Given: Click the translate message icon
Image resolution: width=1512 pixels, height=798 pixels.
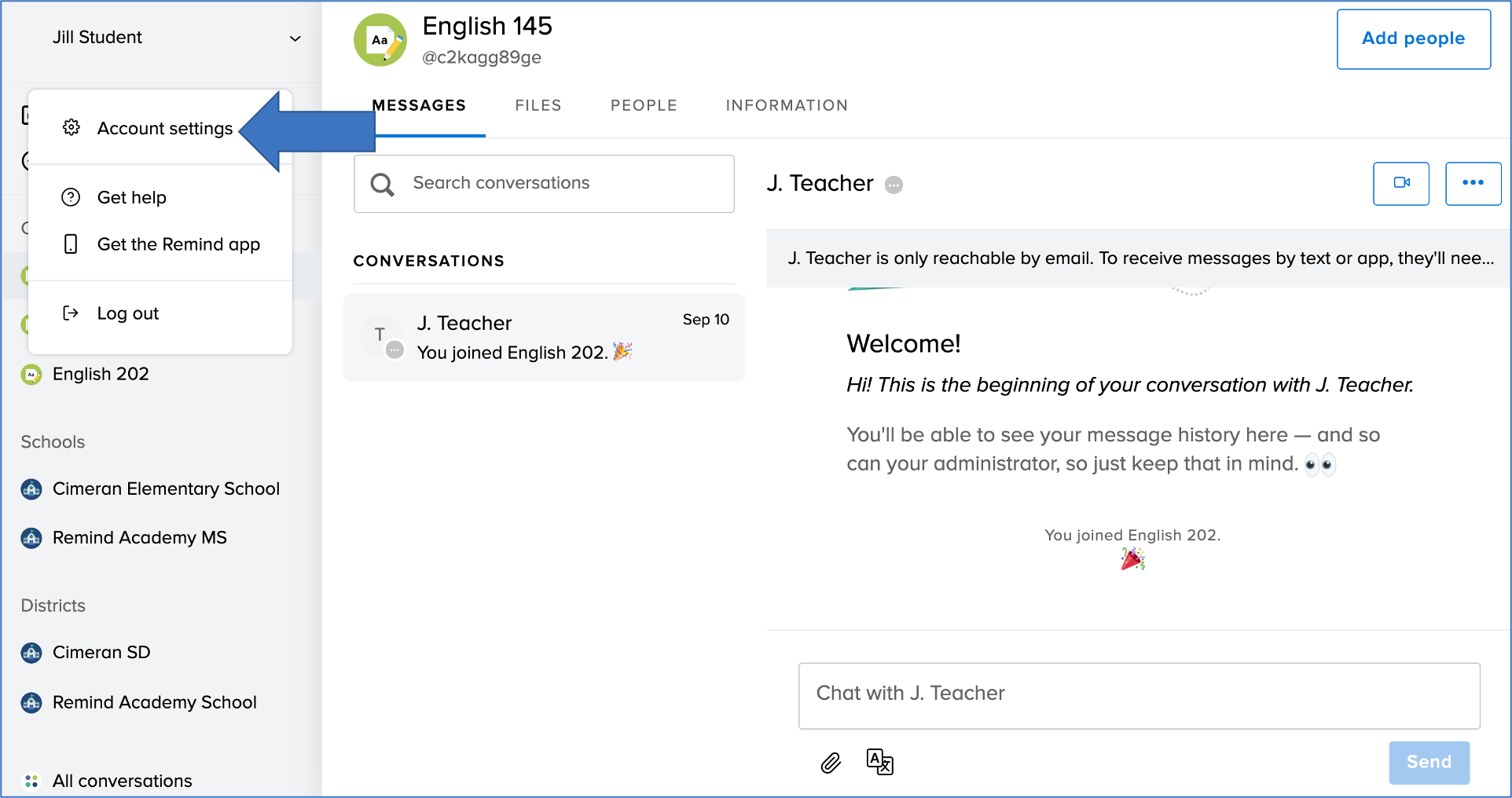Looking at the screenshot, I should click(x=879, y=761).
